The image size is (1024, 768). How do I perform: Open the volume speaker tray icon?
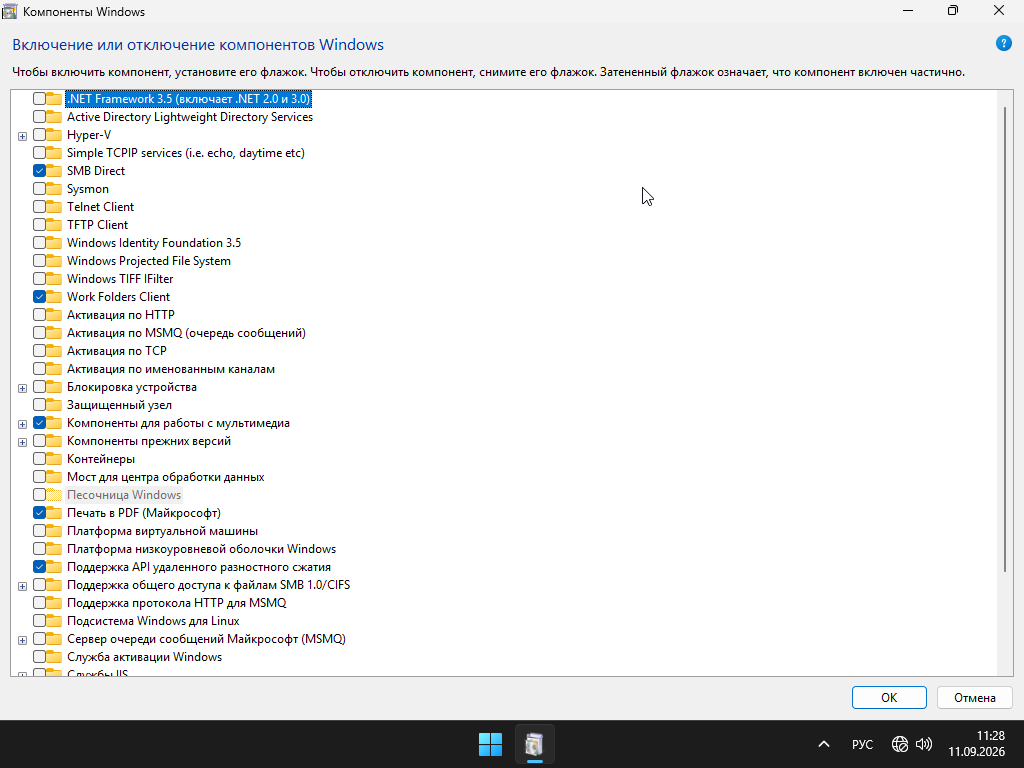pyautogui.click(x=923, y=744)
